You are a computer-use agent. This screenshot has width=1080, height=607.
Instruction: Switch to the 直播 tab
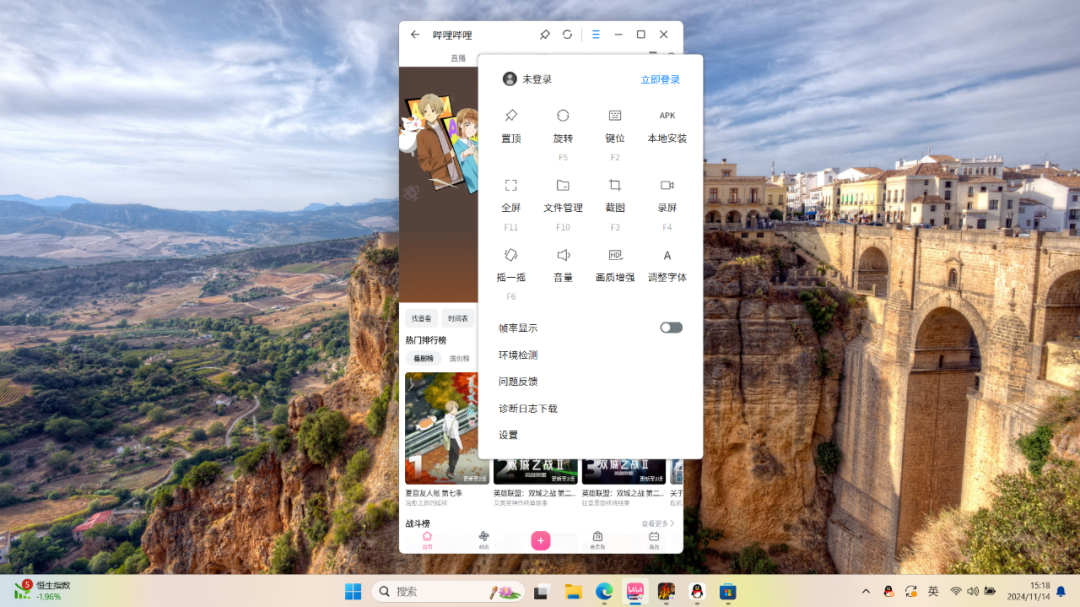[x=458, y=58]
